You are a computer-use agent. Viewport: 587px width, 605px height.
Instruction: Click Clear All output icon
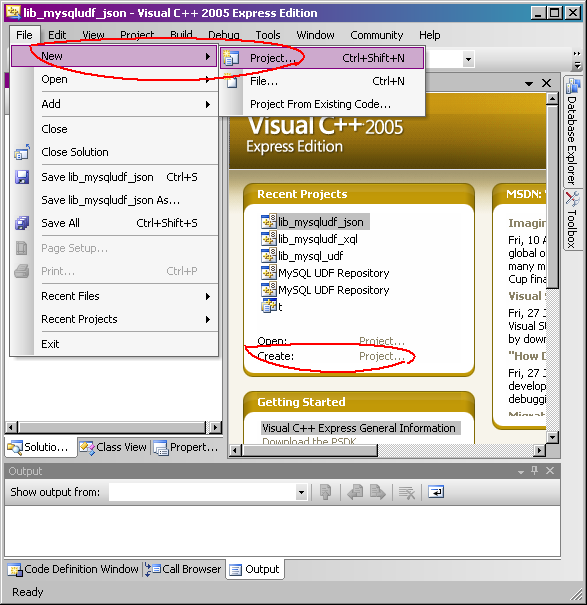tap(407, 492)
